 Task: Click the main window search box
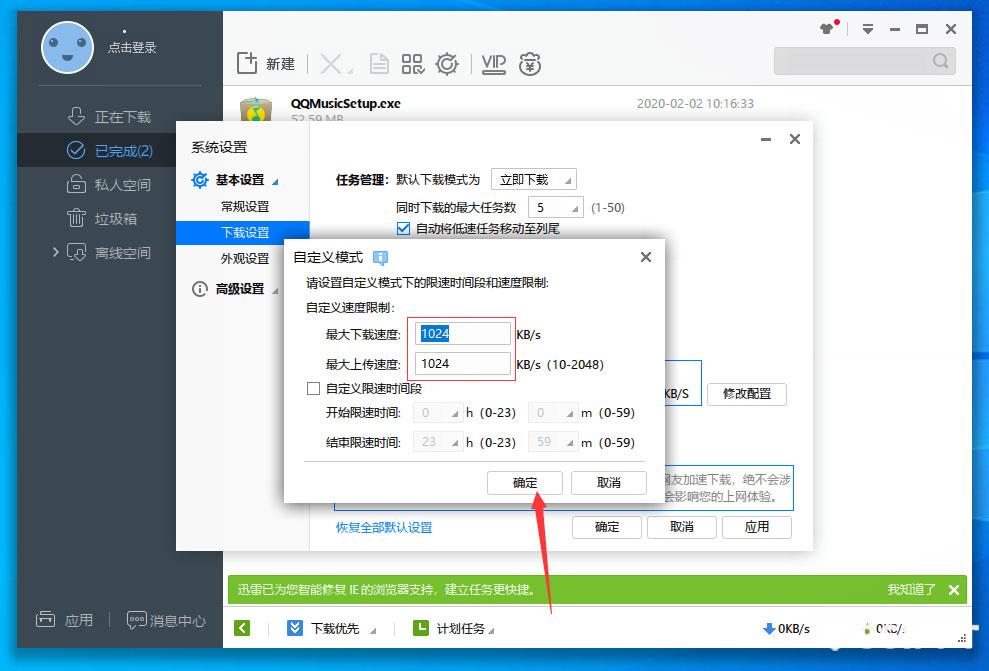pyautogui.click(x=865, y=61)
